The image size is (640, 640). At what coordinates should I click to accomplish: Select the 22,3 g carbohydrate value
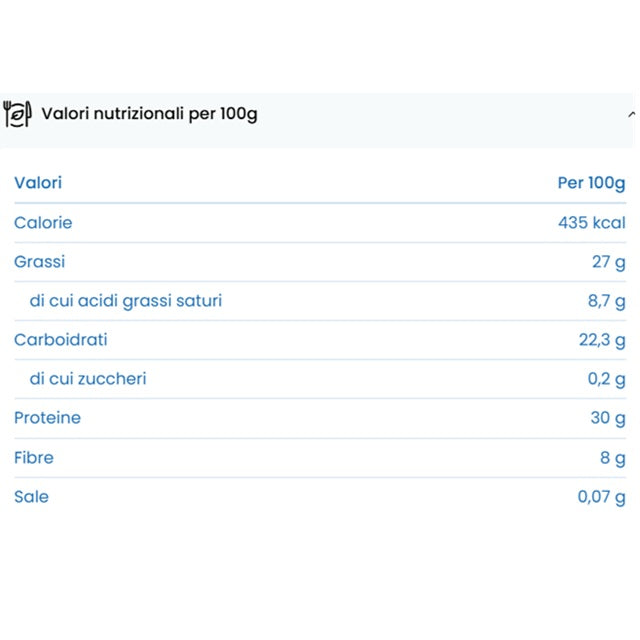click(x=602, y=340)
